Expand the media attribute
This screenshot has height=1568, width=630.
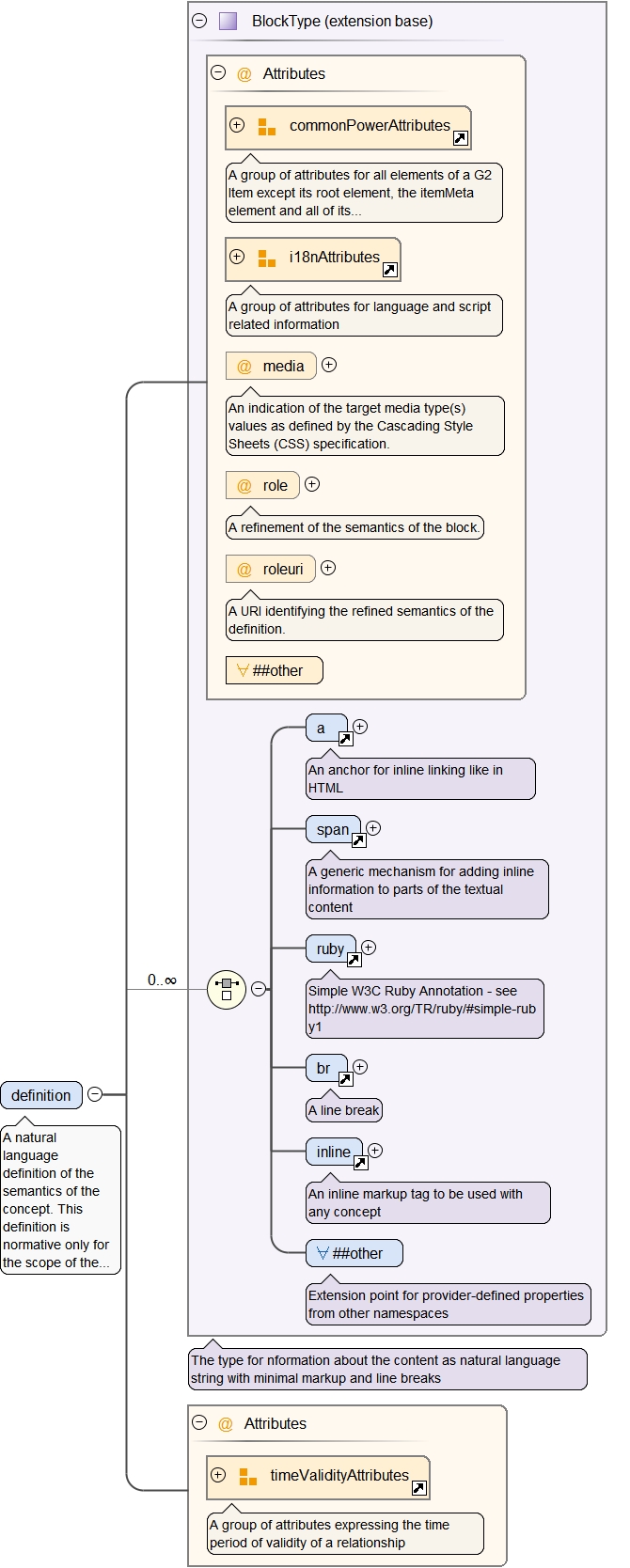tap(329, 365)
